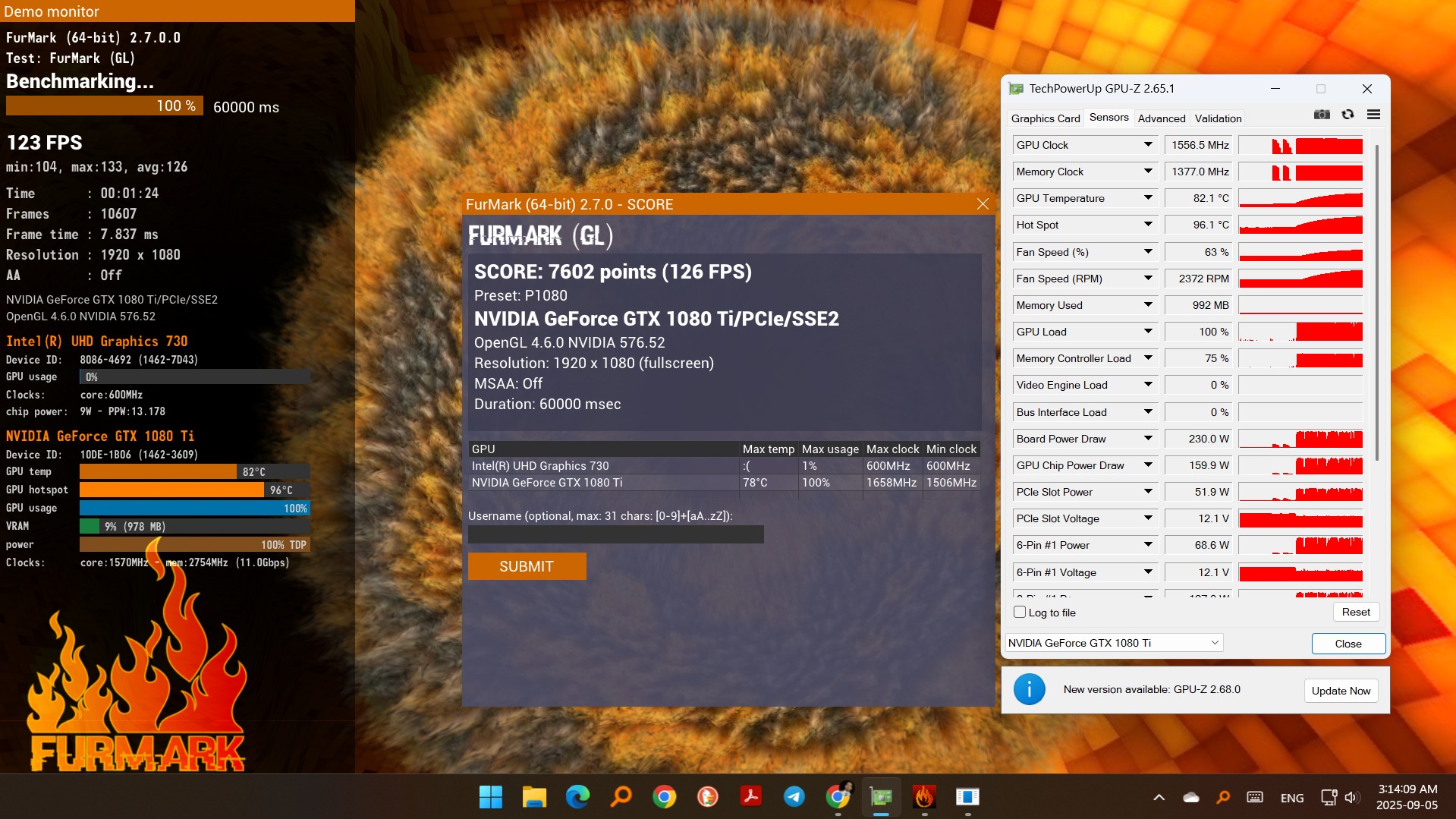1456x819 pixels.
Task: Open the clock and date panel
Action: point(1407,797)
